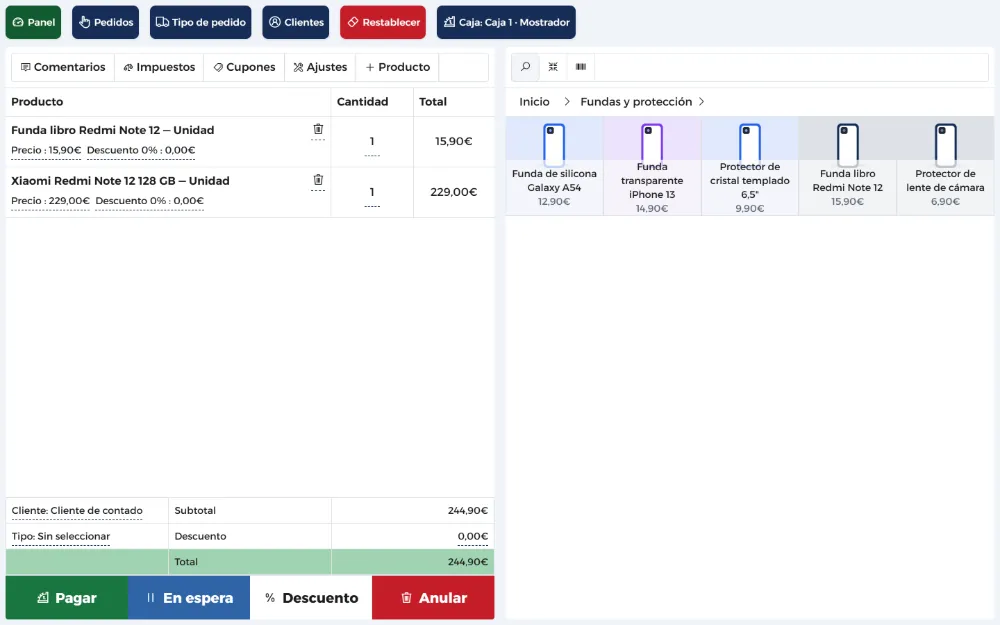Add Funda transparente iPhone 13

(x=652, y=166)
